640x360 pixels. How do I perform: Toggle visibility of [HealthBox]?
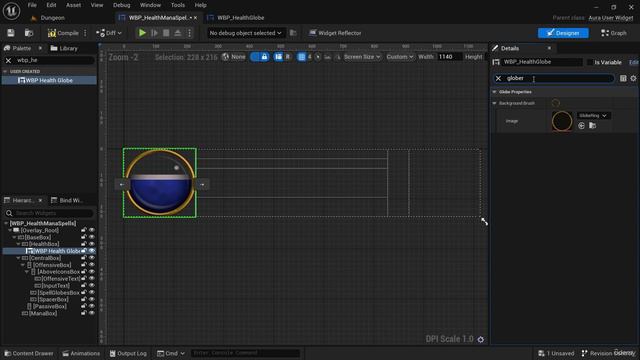[91, 244]
